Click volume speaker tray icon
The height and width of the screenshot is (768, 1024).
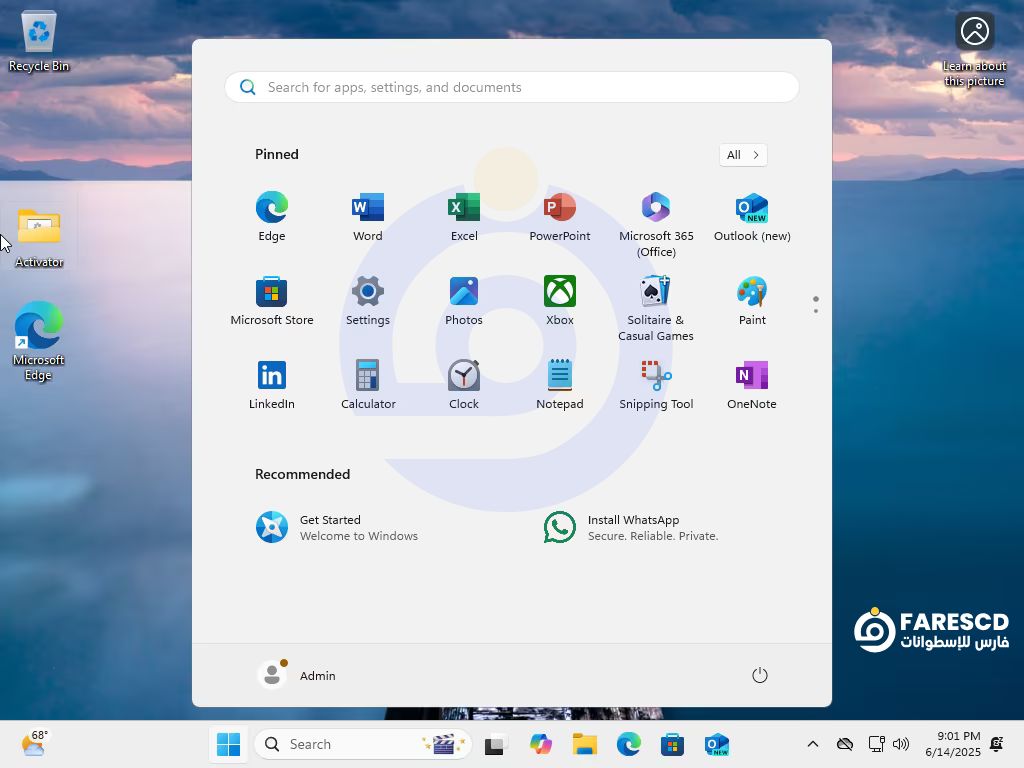[x=901, y=744]
